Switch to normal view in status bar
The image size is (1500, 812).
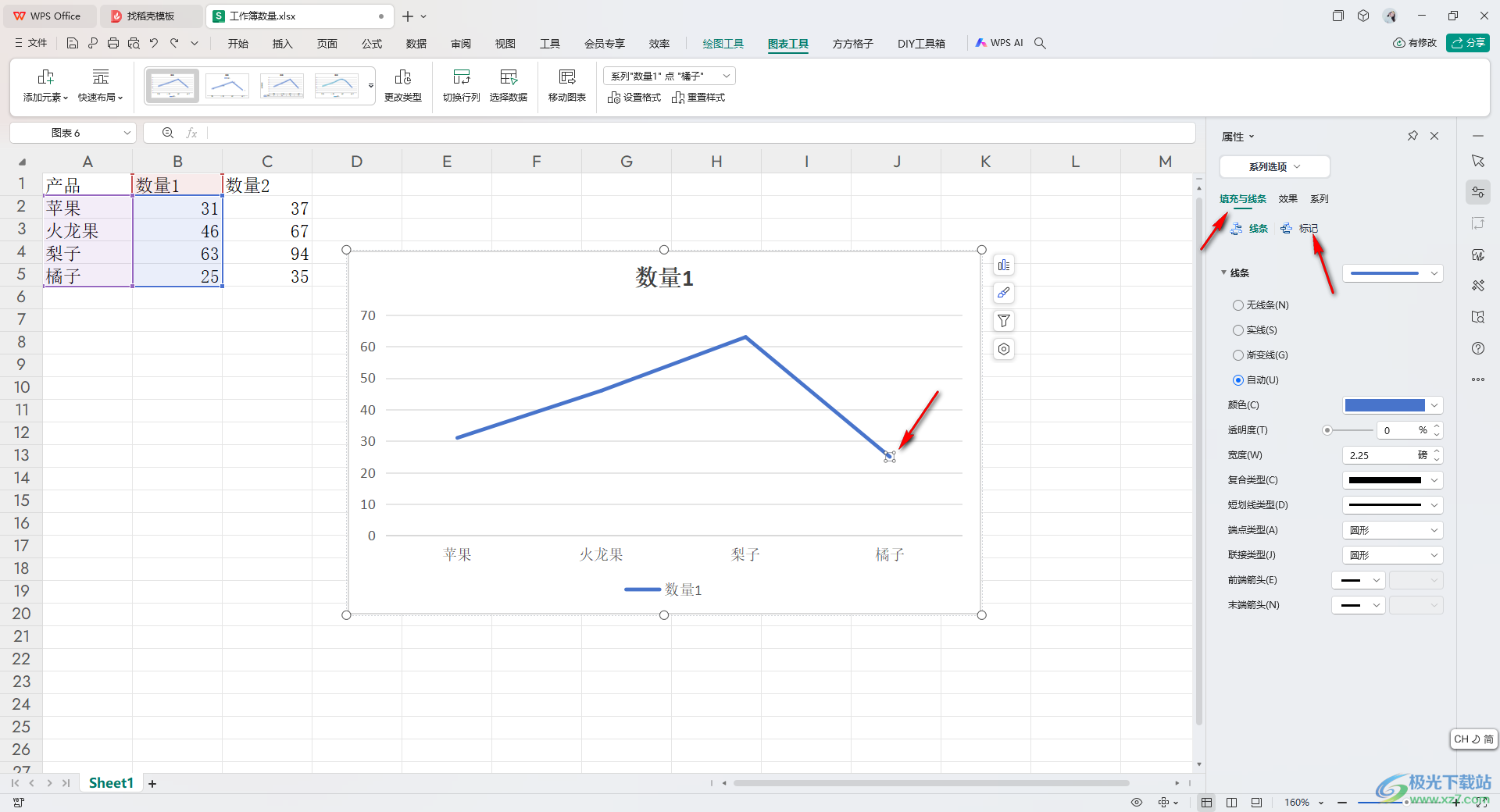[1207, 803]
